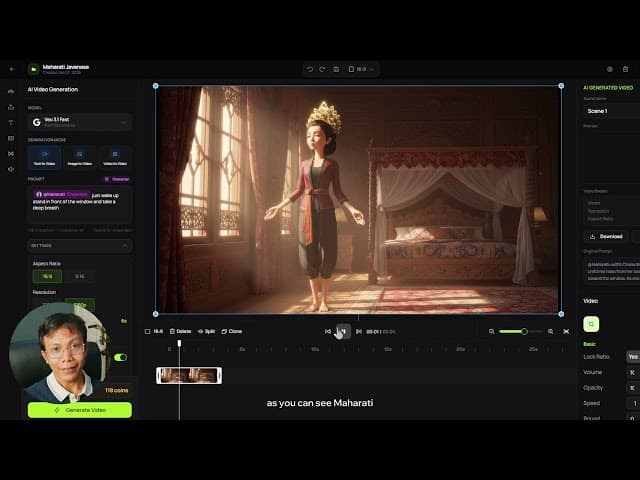
Task: Go back using the arrow beside project name
Action: (x=12, y=69)
